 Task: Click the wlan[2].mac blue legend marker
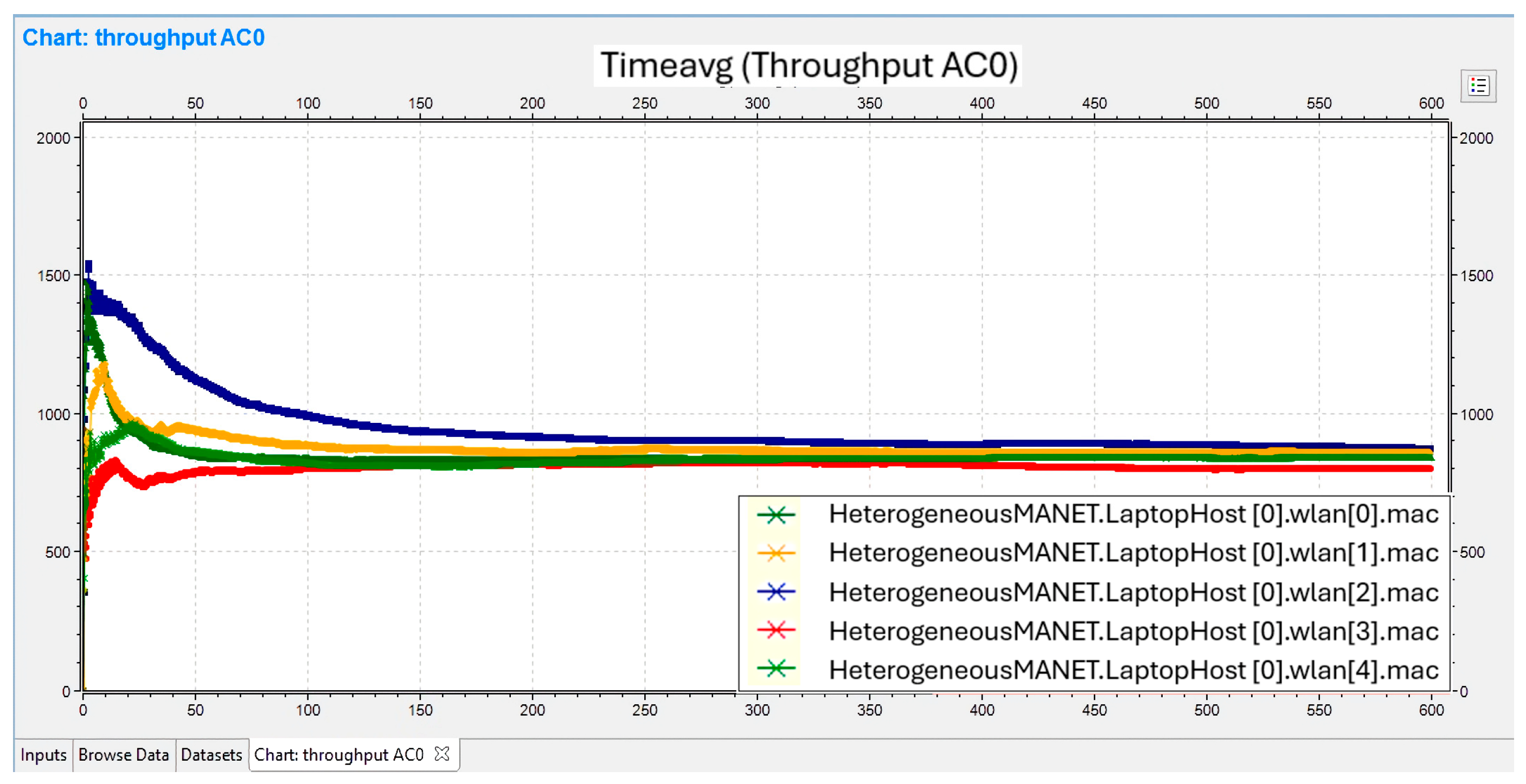[x=775, y=592]
